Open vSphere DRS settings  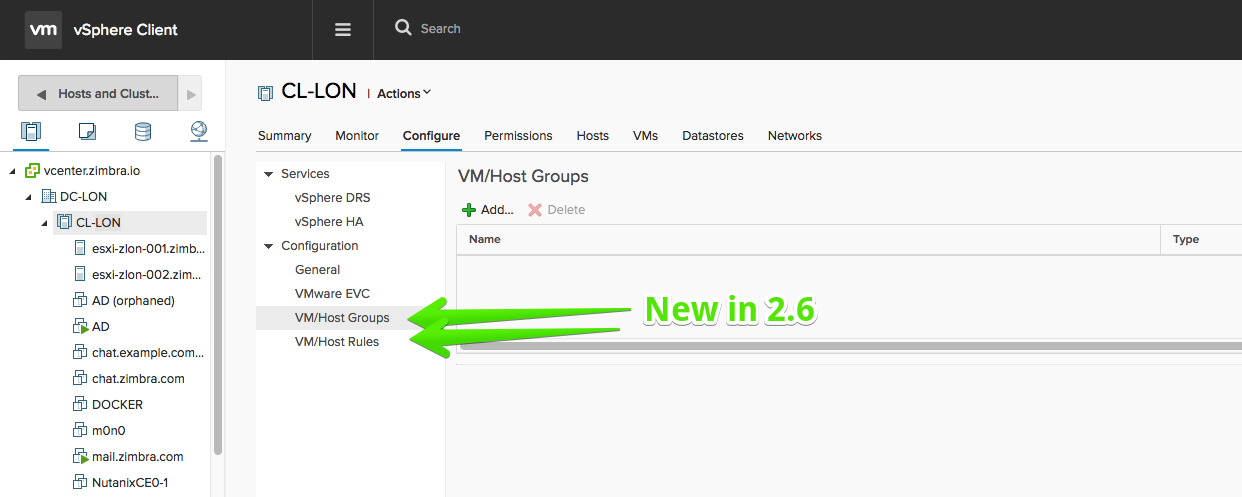tap(332, 198)
